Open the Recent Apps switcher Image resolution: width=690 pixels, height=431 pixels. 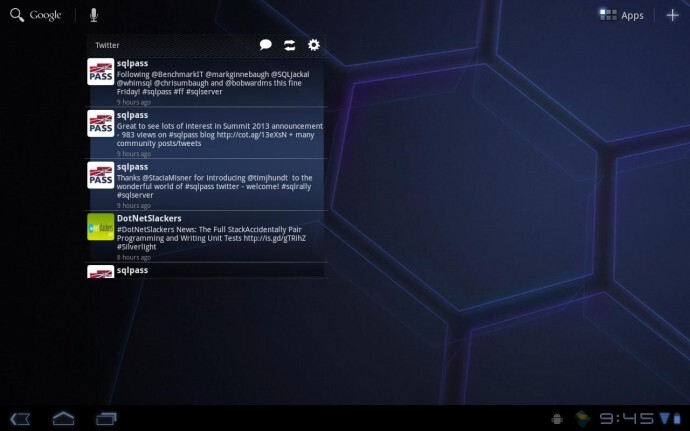(x=106, y=417)
